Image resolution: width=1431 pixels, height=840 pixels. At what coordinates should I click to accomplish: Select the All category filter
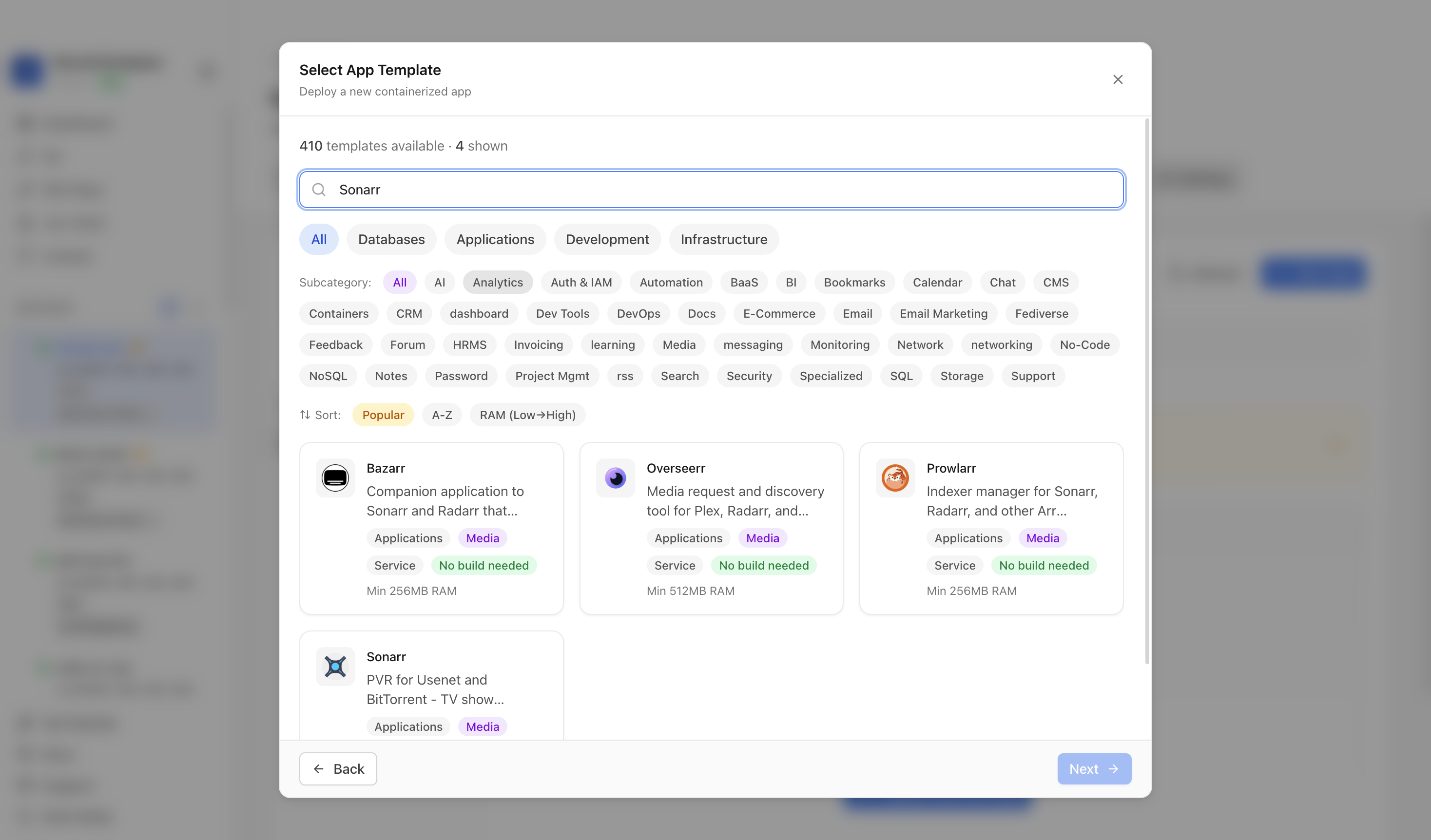click(319, 240)
